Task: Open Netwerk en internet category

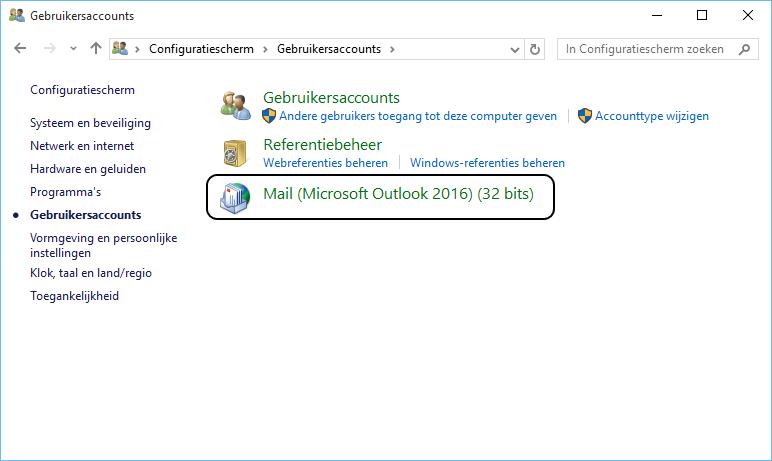Action: point(82,146)
